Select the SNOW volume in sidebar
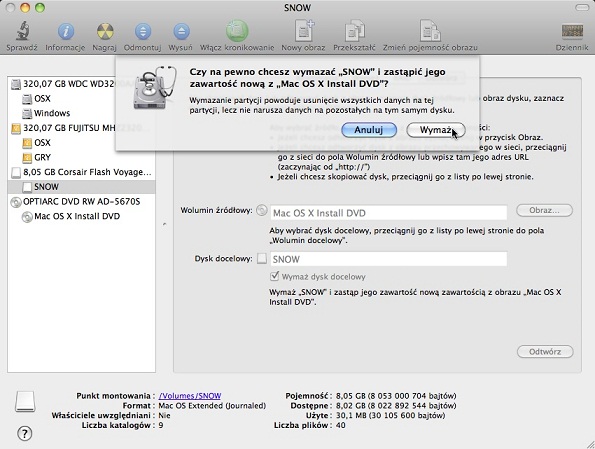595x449 pixels. 81,187
